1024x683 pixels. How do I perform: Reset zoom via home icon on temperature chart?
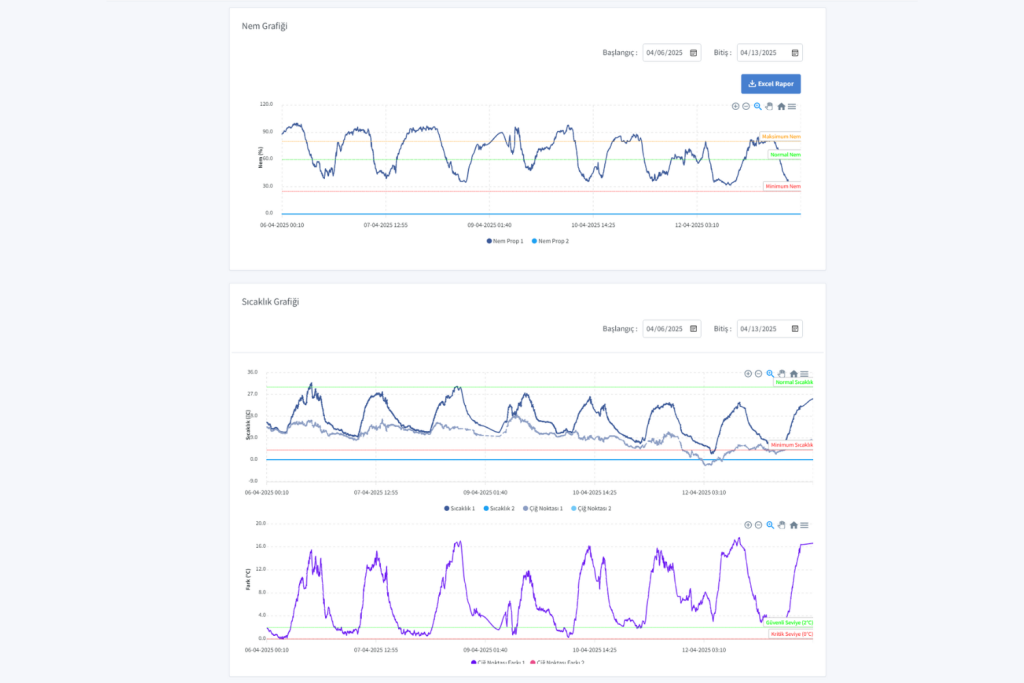793,373
